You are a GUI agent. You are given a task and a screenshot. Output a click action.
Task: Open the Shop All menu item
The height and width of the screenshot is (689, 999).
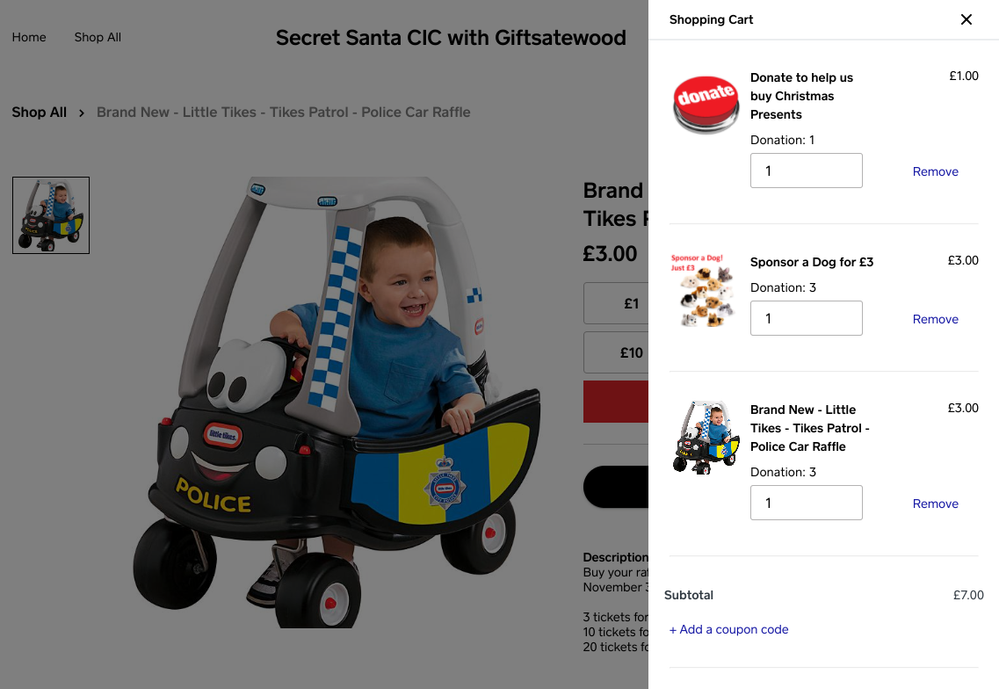click(x=97, y=37)
